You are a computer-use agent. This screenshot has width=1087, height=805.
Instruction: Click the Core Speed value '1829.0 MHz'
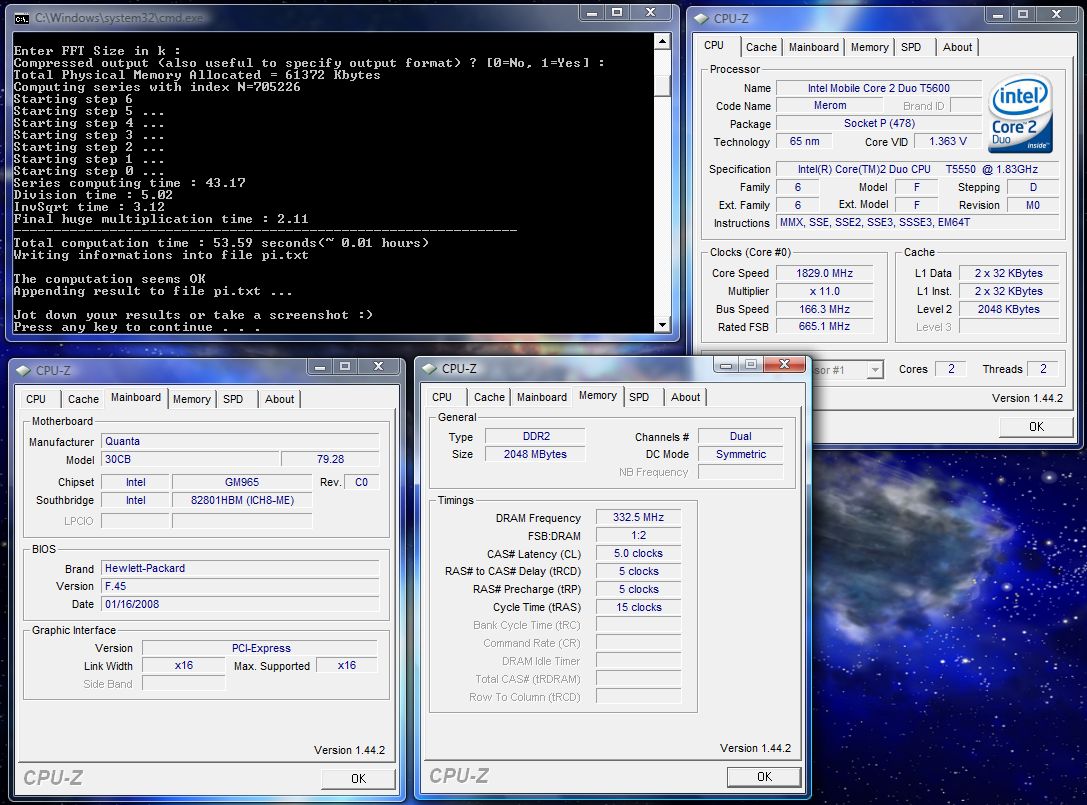(824, 273)
